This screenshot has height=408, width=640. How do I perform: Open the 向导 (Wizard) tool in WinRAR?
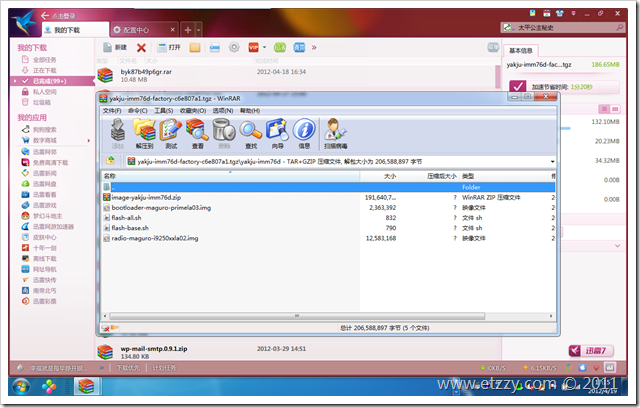coord(277,133)
